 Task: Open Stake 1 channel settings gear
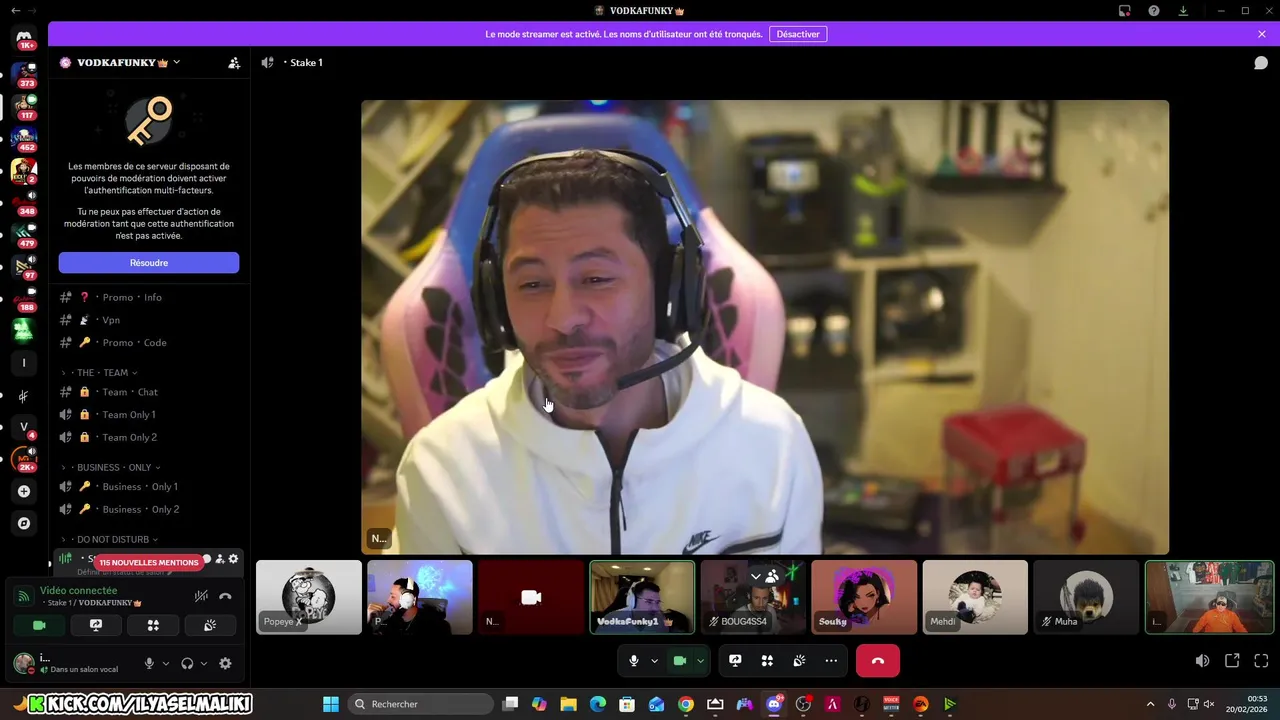coord(233,559)
